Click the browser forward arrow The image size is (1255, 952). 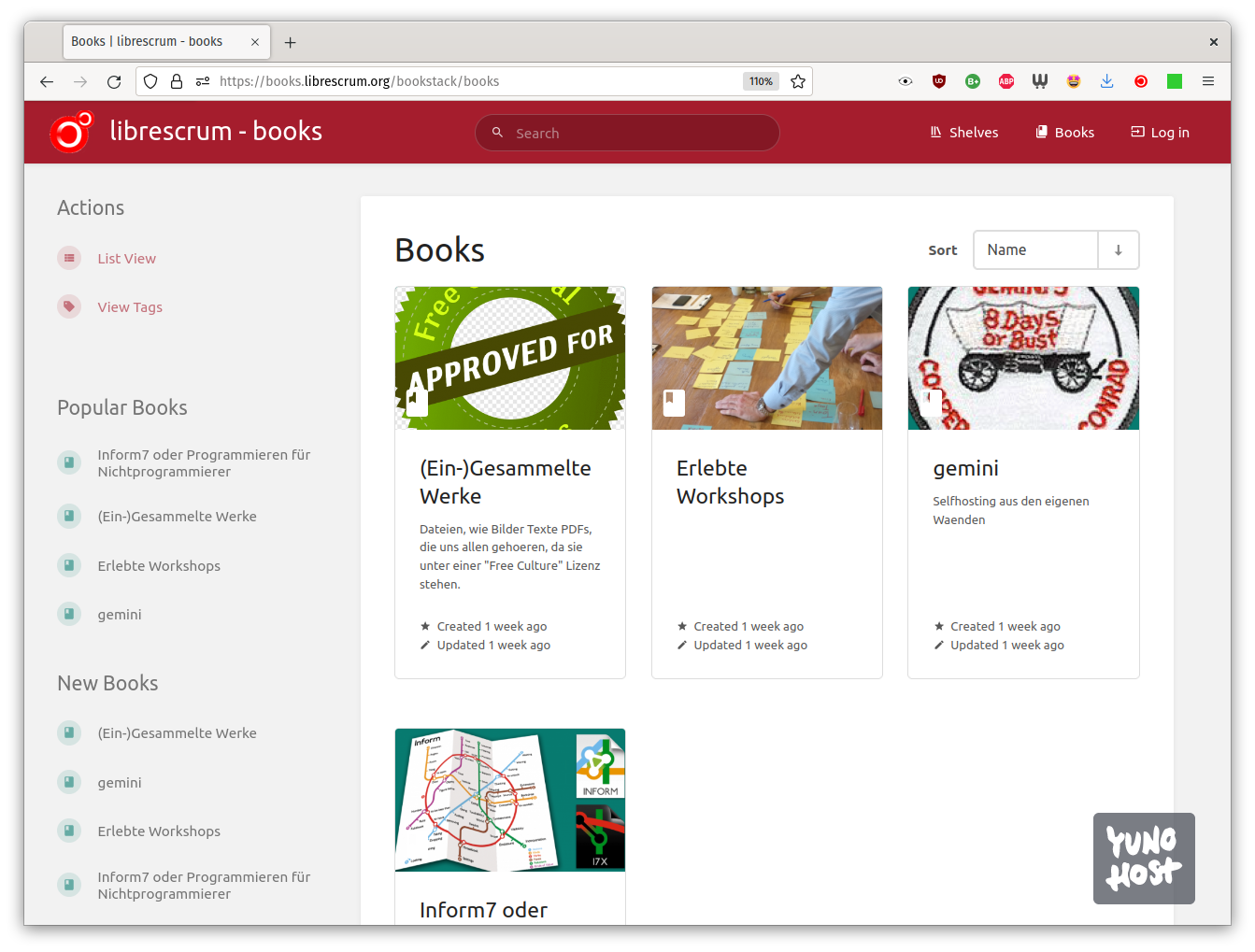[x=80, y=81]
